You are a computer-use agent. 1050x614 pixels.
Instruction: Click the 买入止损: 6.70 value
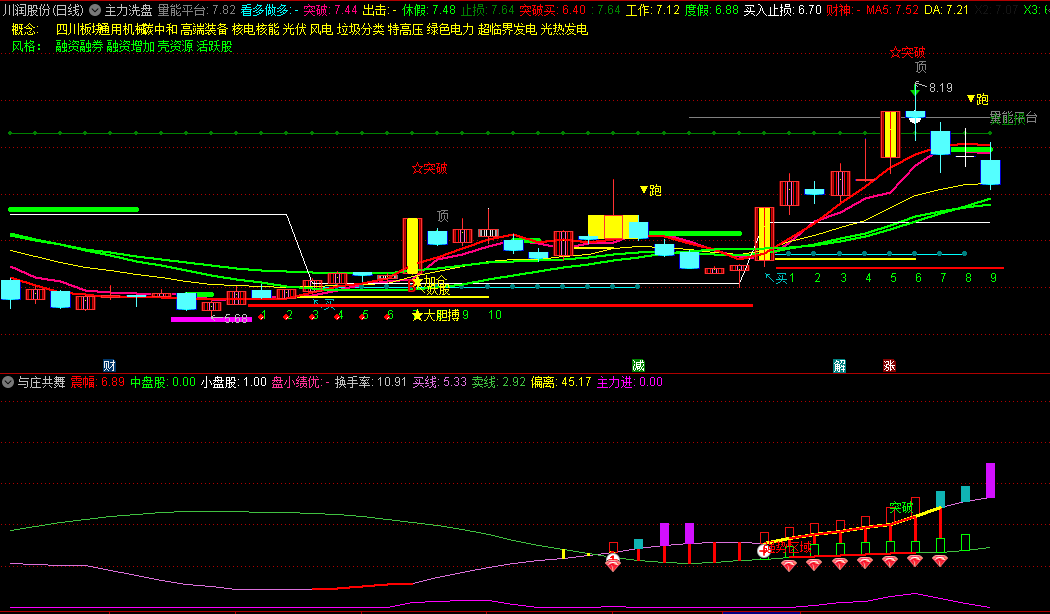coord(783,10)
